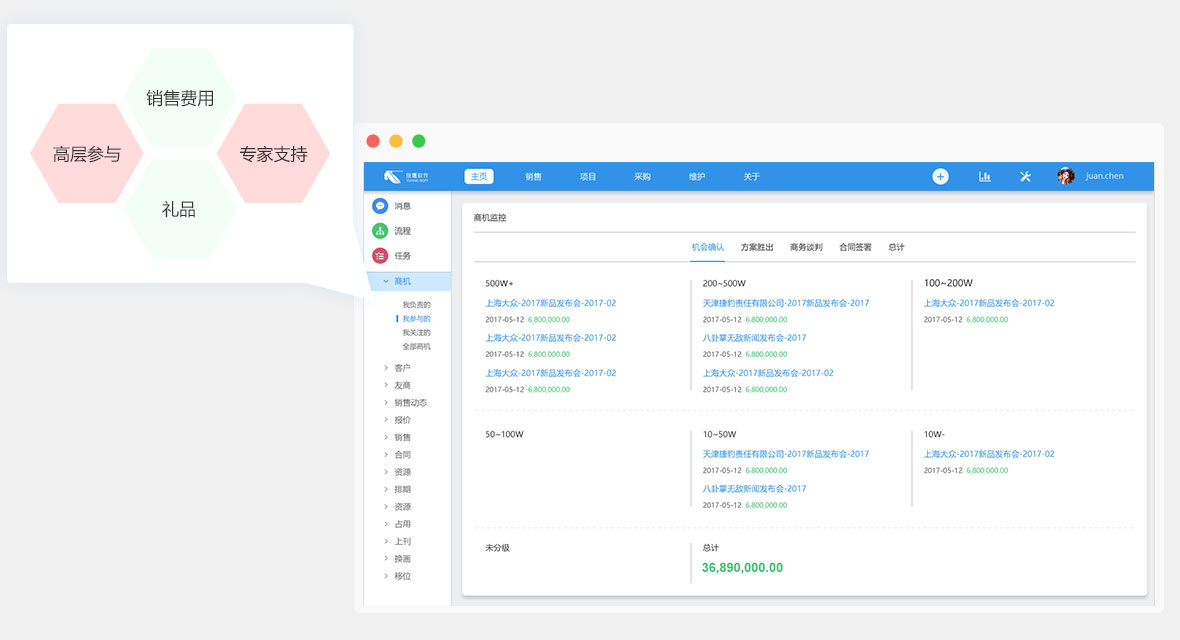This screenshot has width=1180, height=640.
Task: Click the 专家支持 hexagon
Action: pyautogui.click(x=273, y=155)
